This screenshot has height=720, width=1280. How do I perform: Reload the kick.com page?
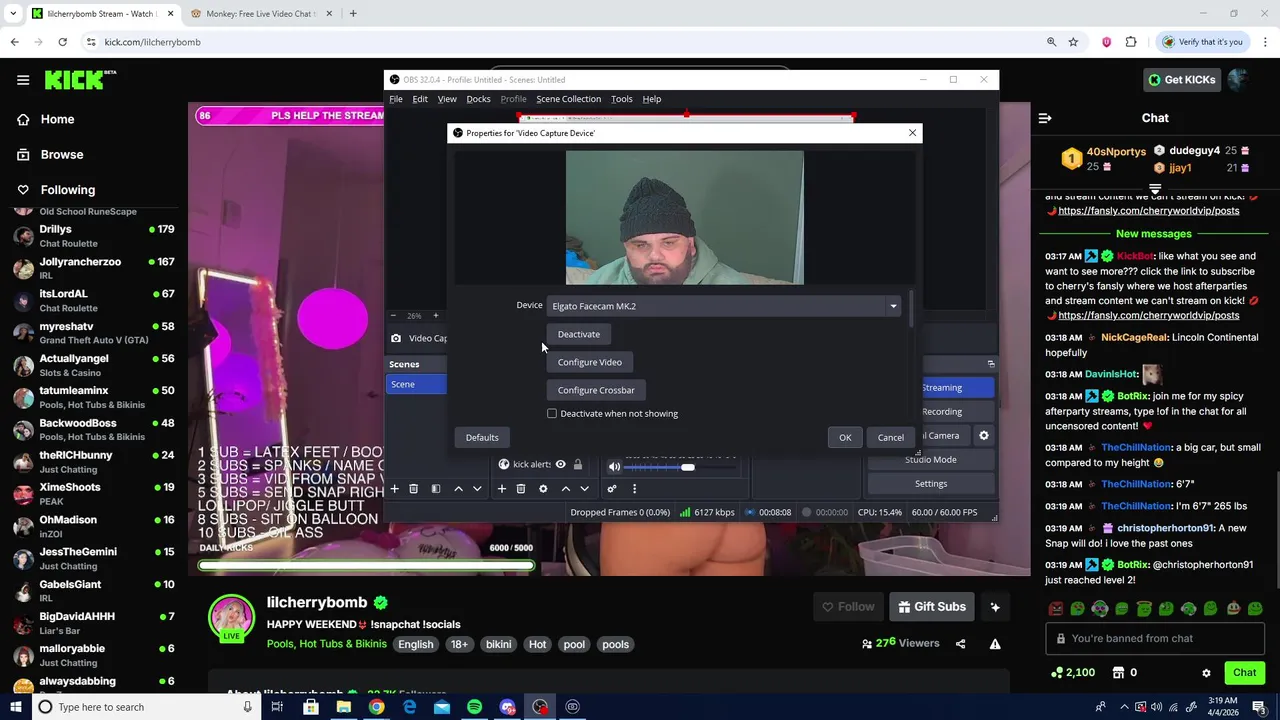coord(62,42)
